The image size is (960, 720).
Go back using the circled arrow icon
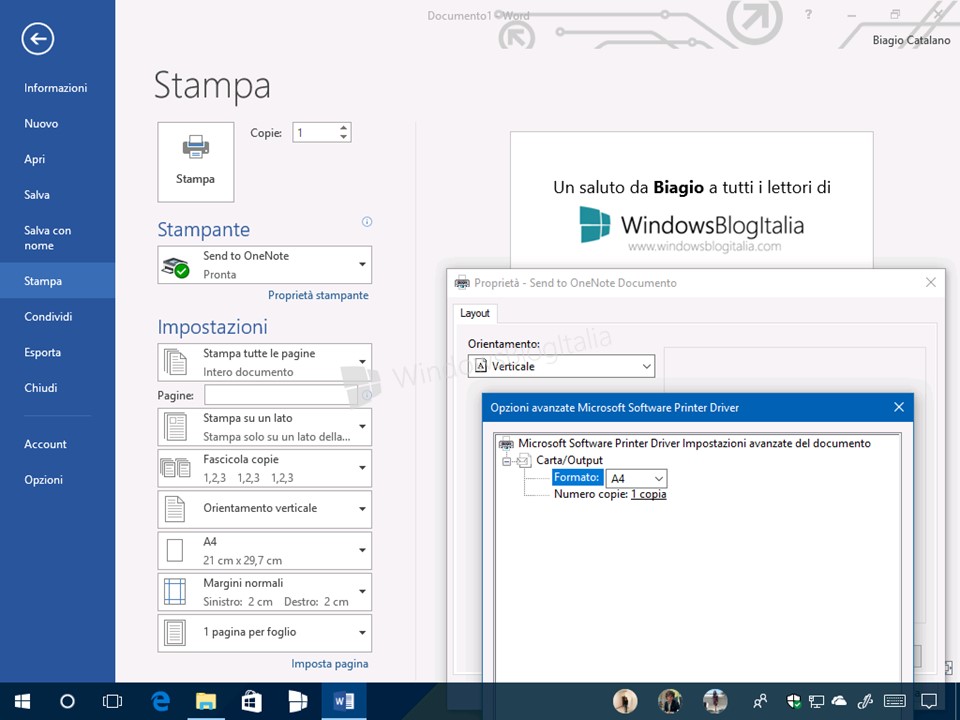coord(38,39)
